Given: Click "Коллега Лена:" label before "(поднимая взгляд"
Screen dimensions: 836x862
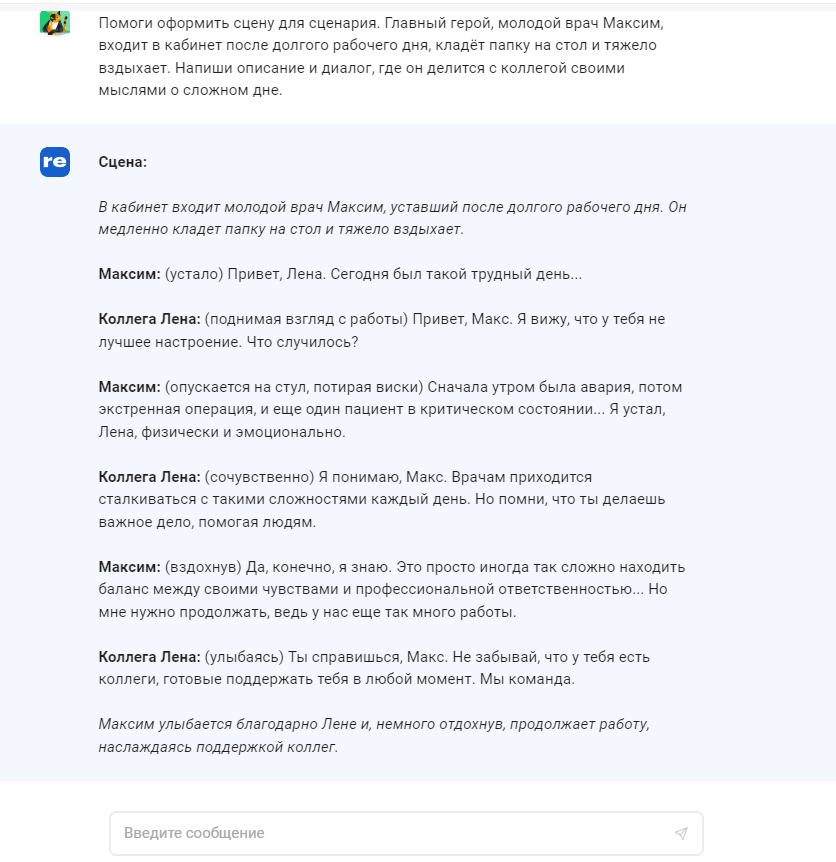Looking at the screenshot, I should pos(150,319).
